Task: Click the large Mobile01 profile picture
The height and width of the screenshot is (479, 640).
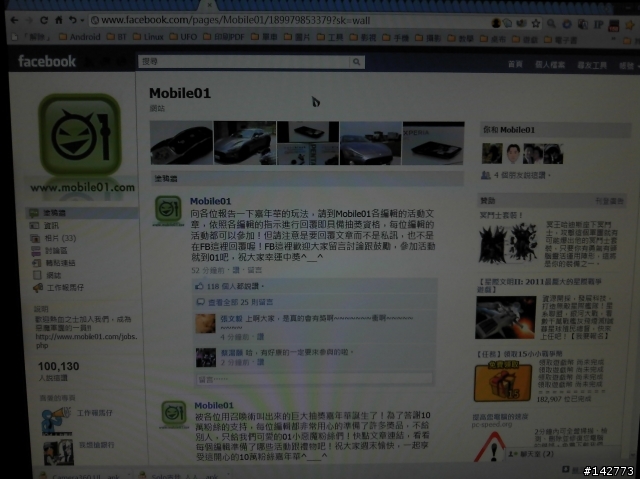Action: [80, 135]
